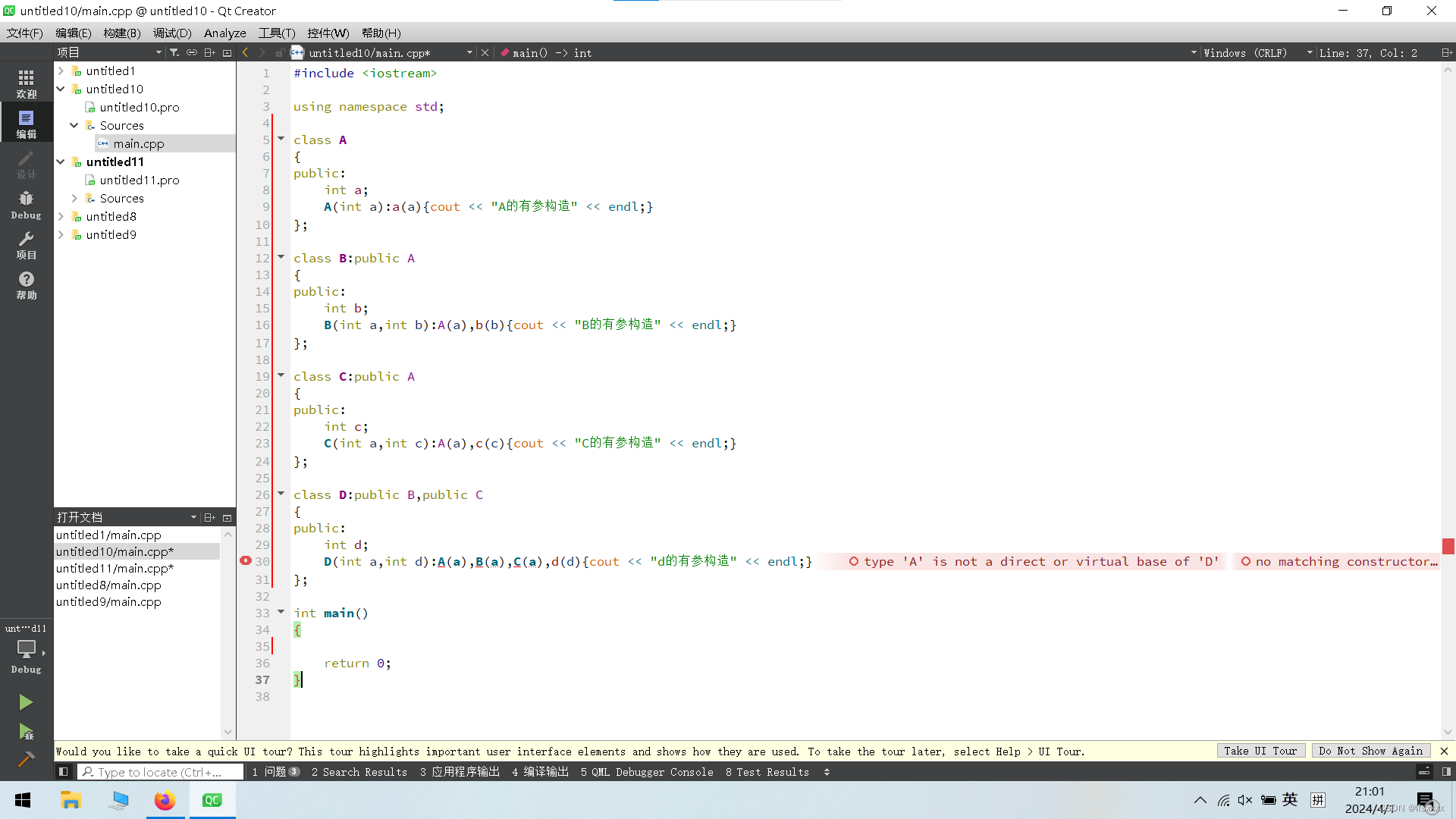1456x819 pixels.
Task: Close the current main.cpp document
Action: point(485,52)
